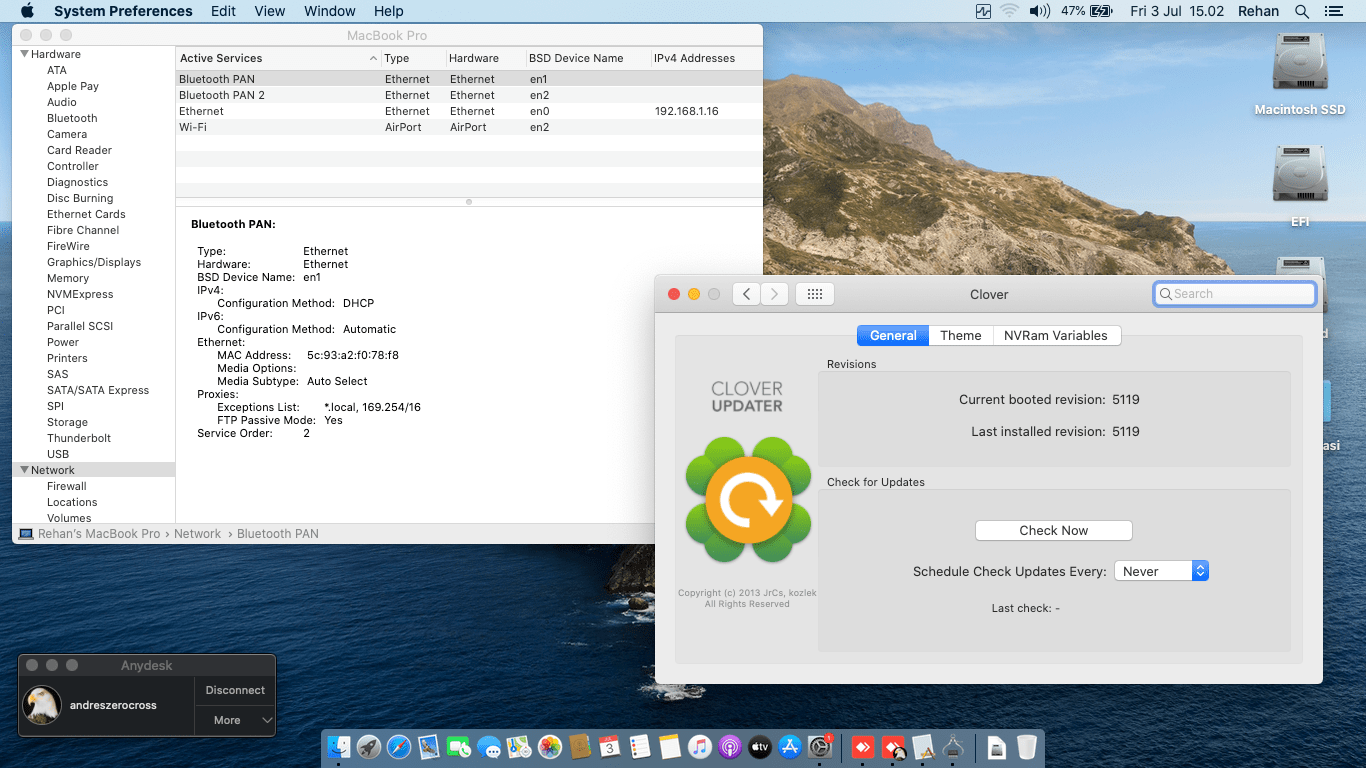Image resolution: width=1366 pixels, height=768 pixels.
Task: Open Spotlight search in the menu bar
Action: [x=1302, y=11]
